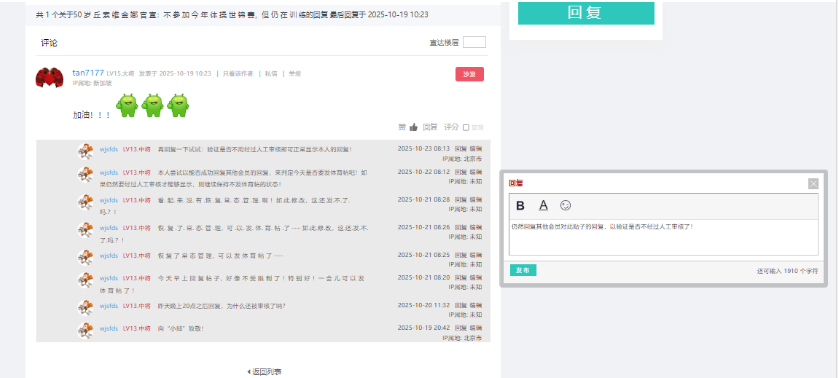Click the back arrow next to 返回列表

pos(249,372)
